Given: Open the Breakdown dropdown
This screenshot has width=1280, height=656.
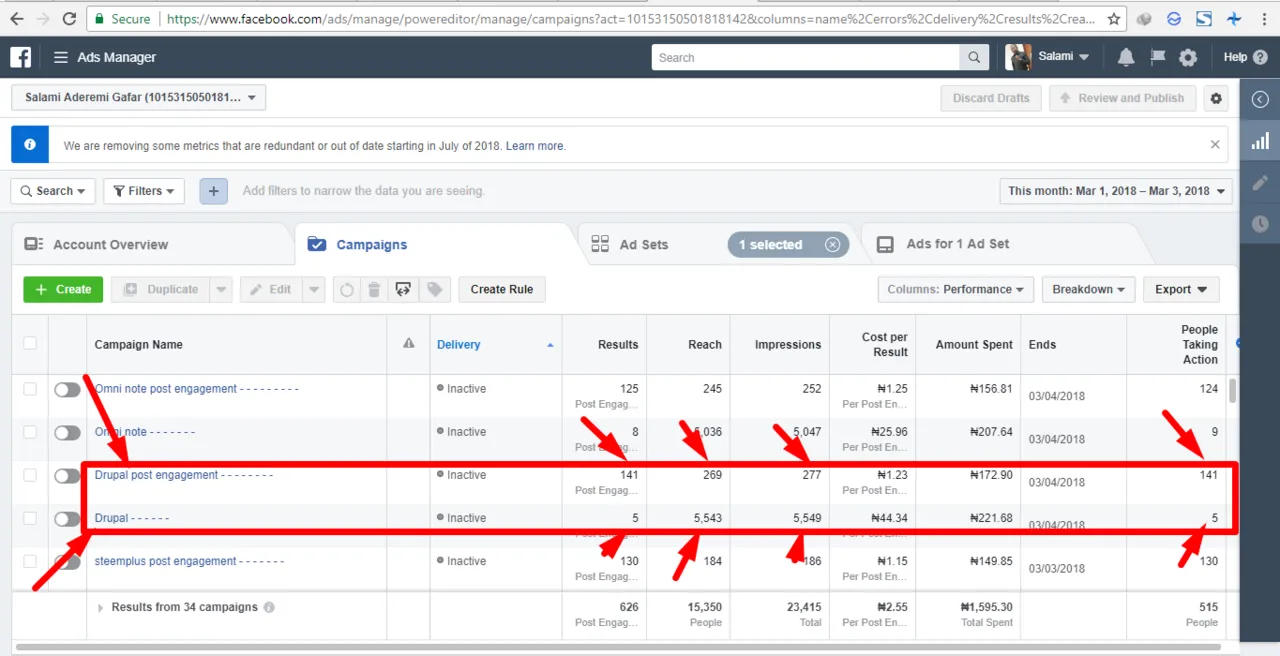Looking at the screenshot, I should coord(1088,289).
